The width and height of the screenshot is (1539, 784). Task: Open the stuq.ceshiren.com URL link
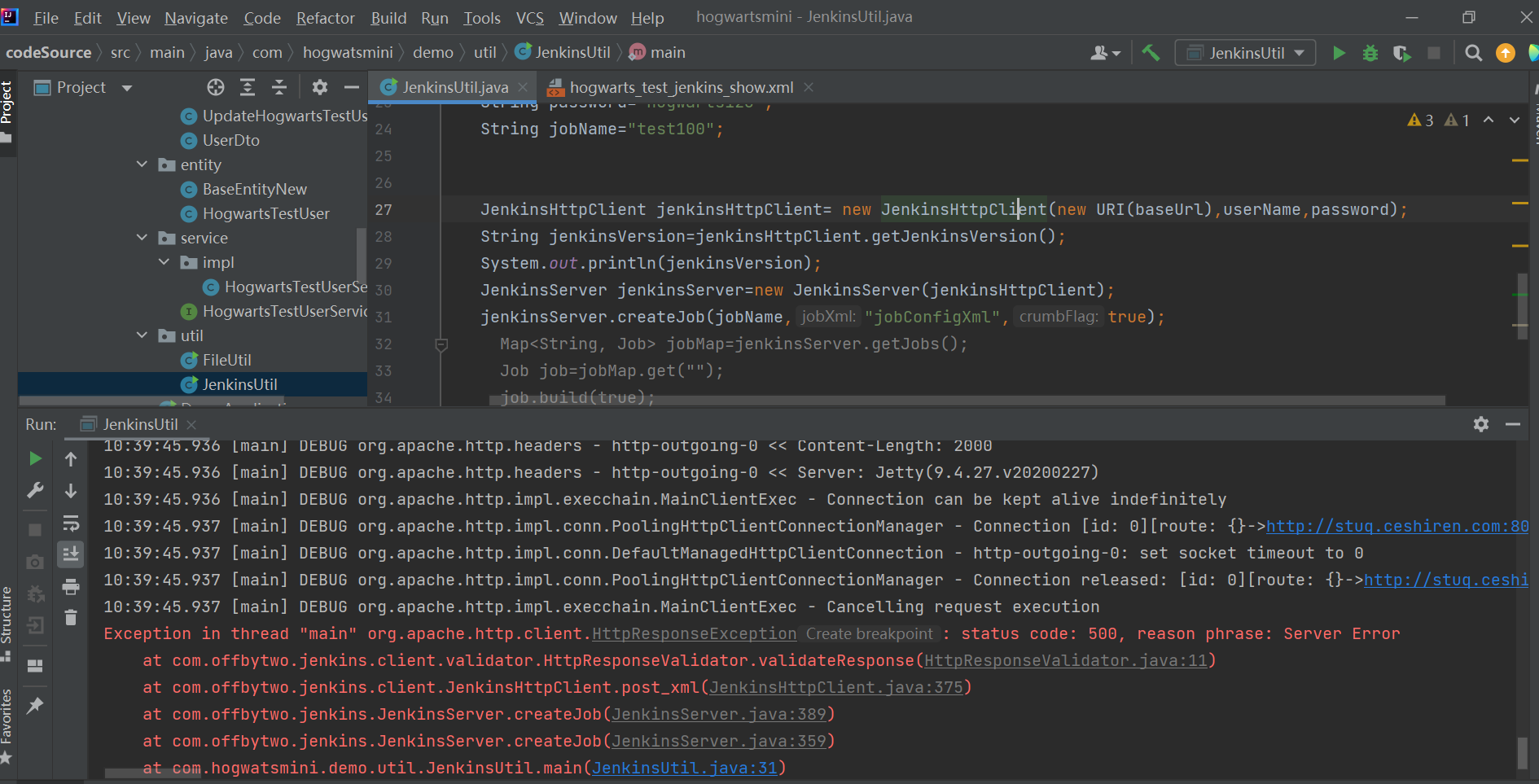pos(1397,526)
